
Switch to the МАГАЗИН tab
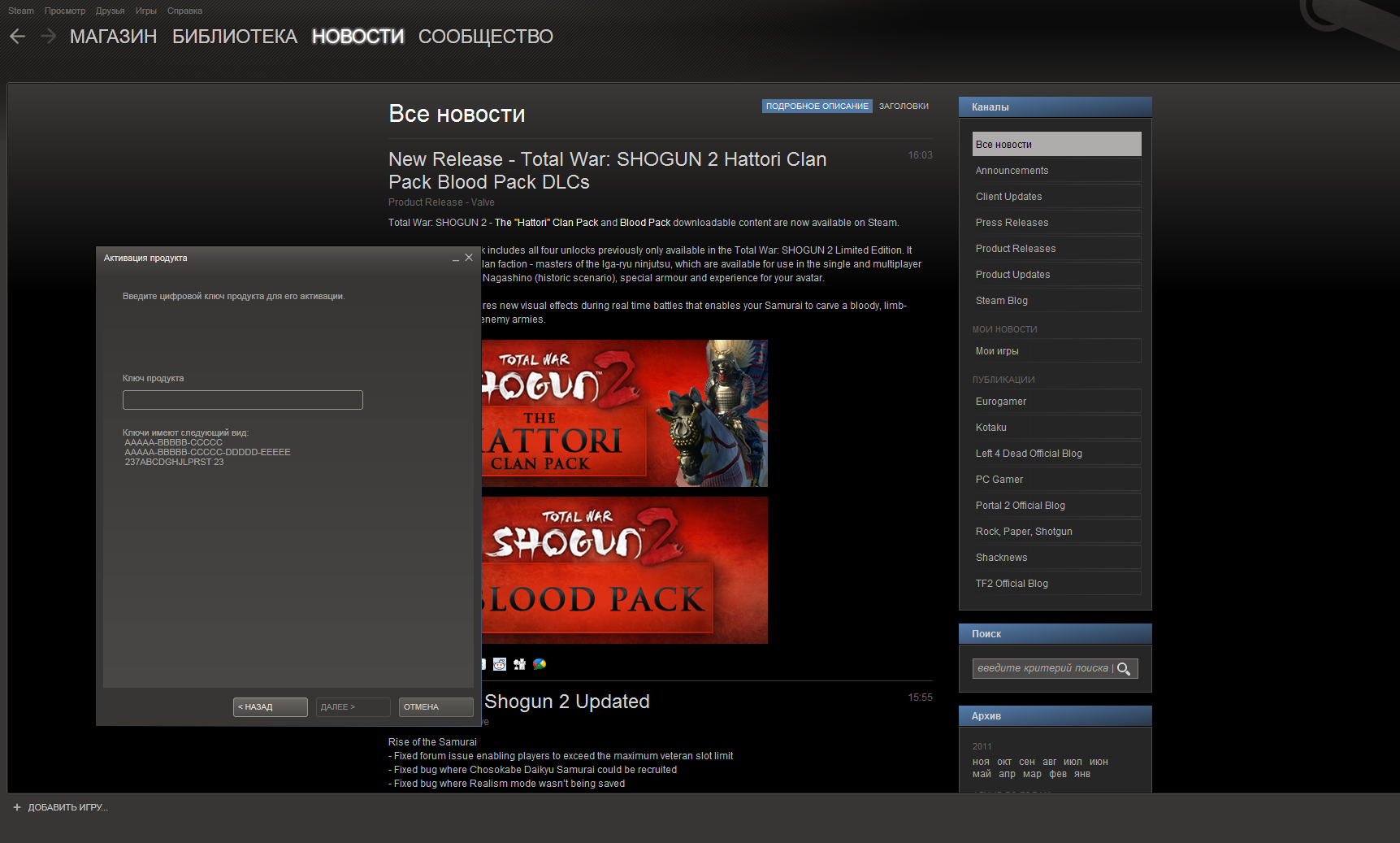(x=113, y=37)
